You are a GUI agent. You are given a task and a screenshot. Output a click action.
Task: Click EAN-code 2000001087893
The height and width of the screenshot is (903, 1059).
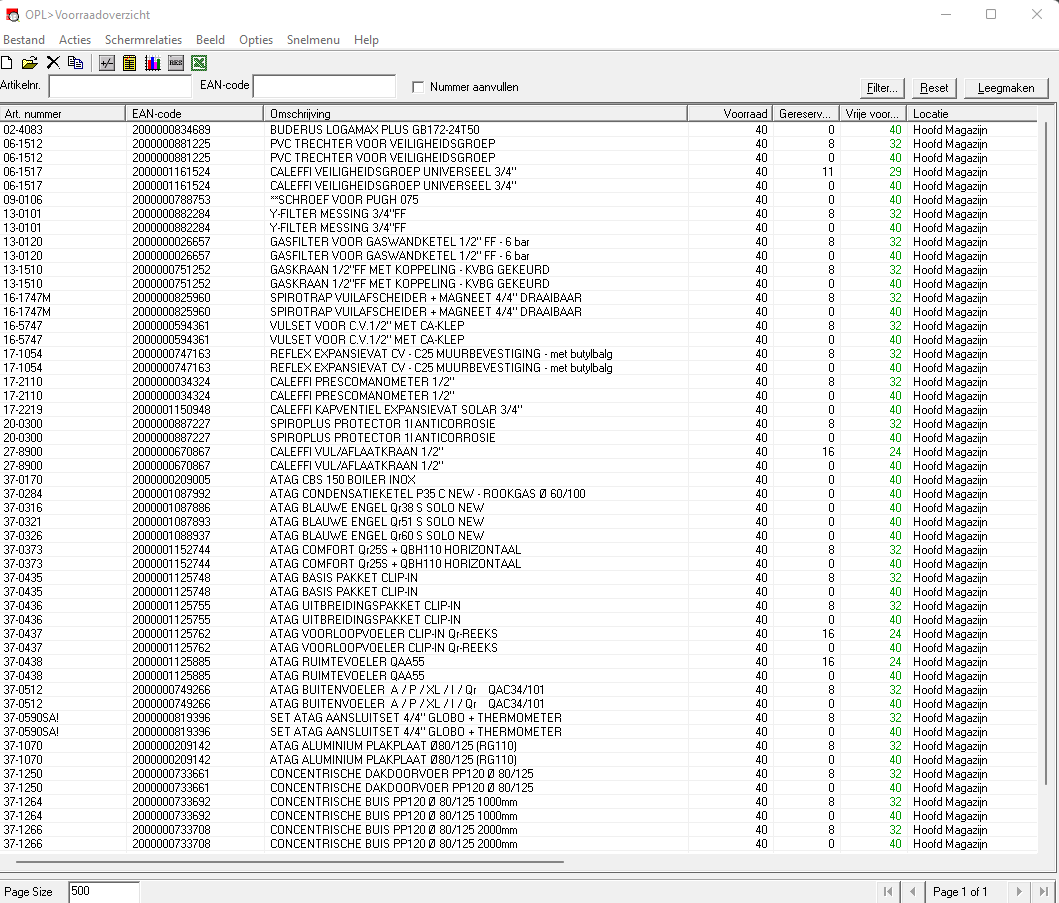click(x=171, y=522)
